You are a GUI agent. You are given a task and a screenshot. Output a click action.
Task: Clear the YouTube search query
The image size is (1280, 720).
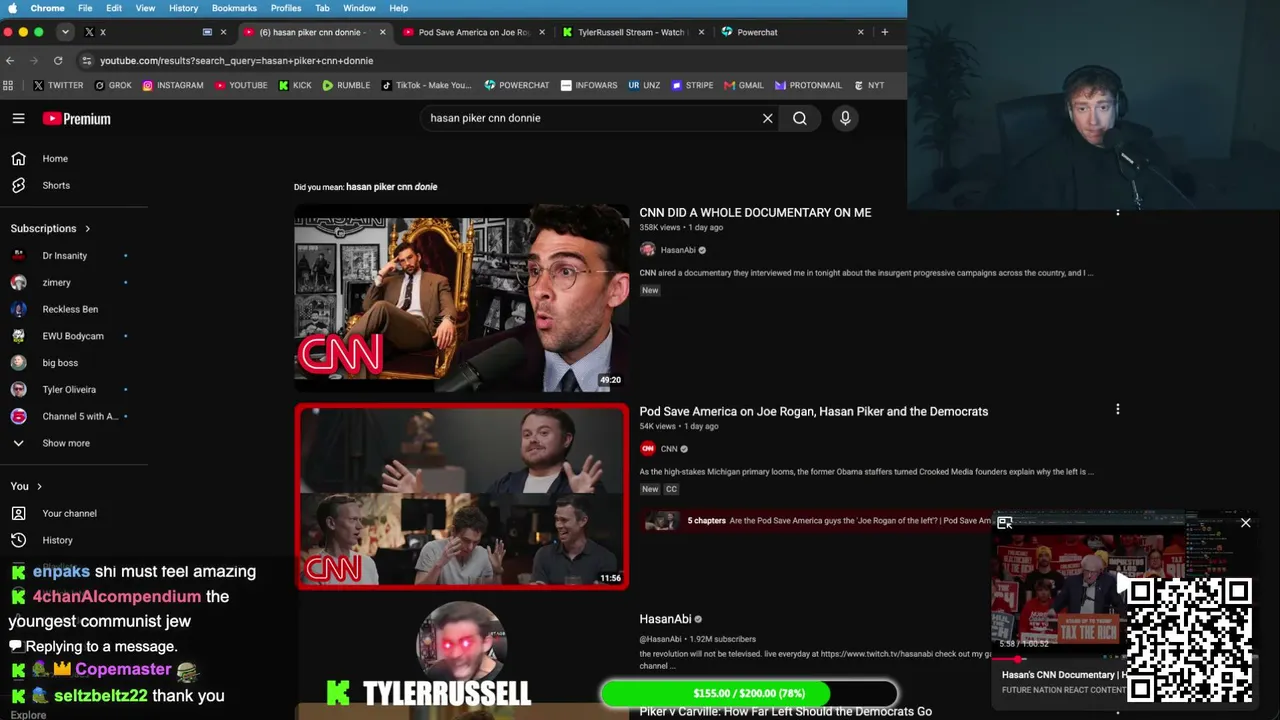click(768, 118)
